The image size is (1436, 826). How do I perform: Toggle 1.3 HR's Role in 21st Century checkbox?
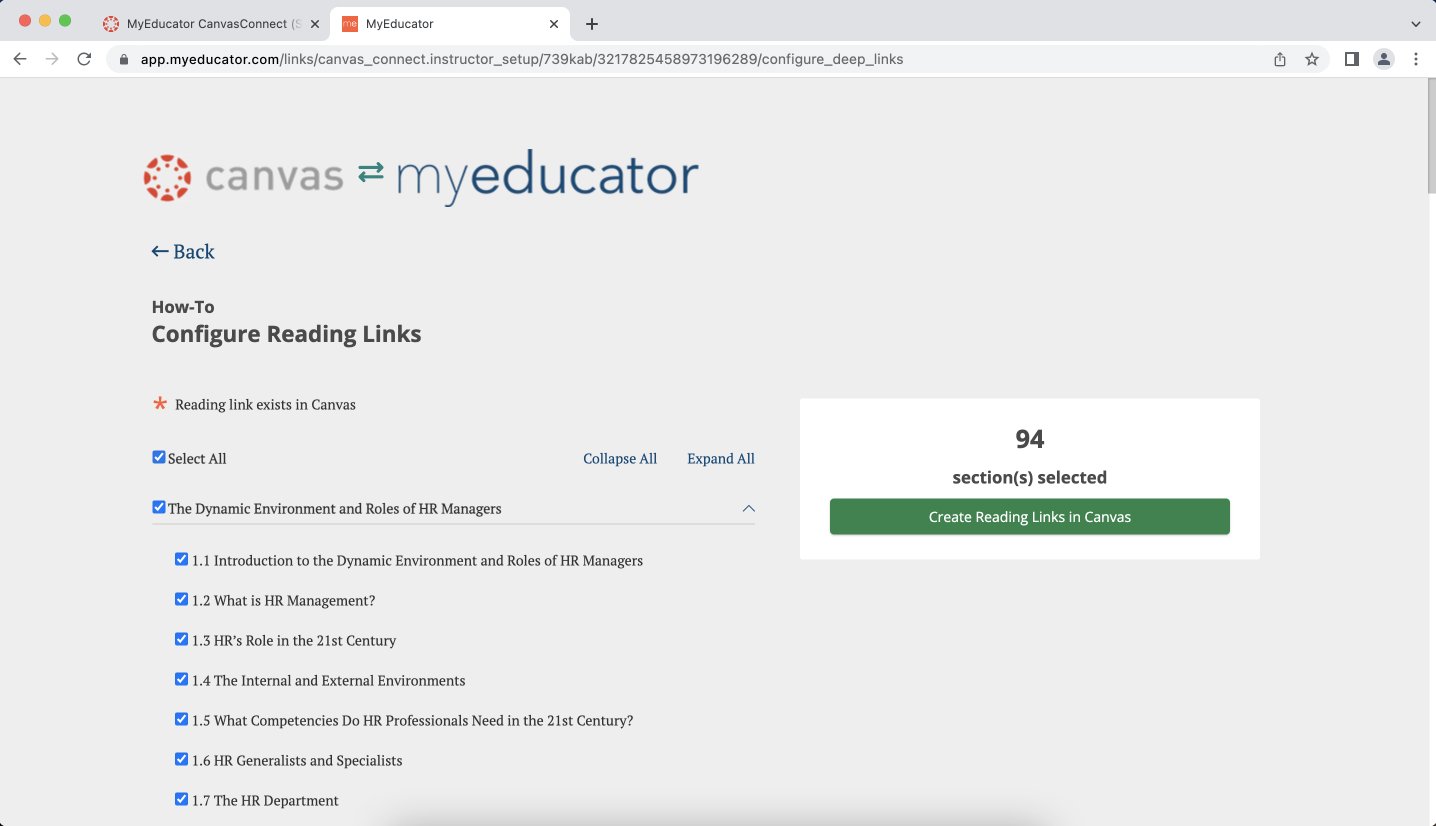[181, 639]
